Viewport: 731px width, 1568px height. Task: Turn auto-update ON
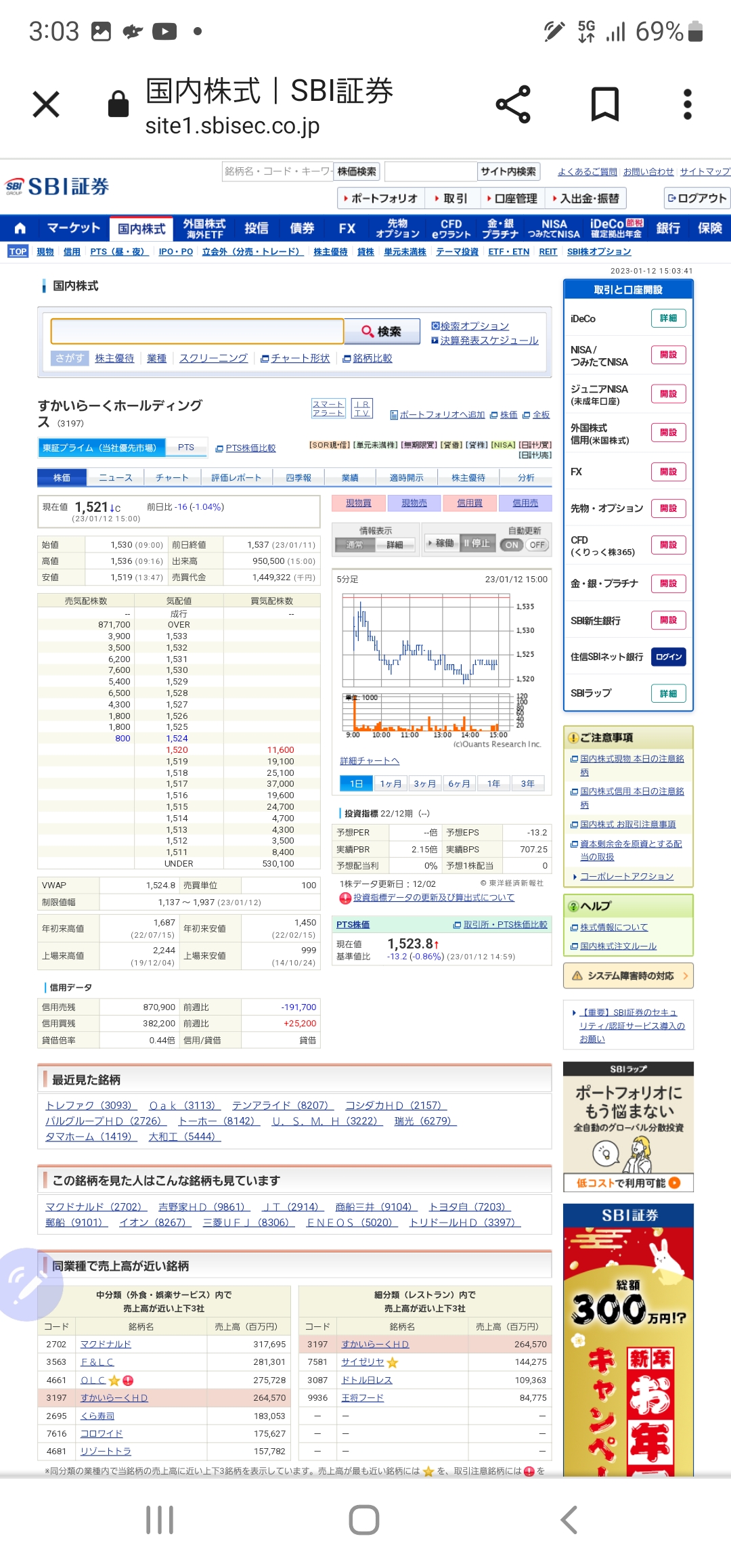[512, 544]
